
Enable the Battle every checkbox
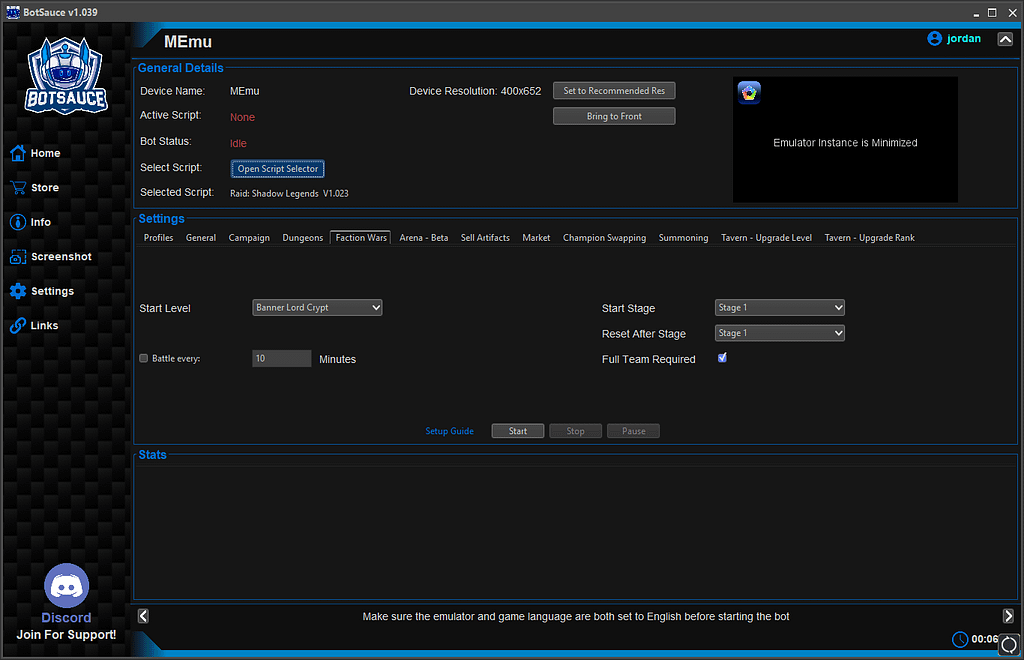click(143, 358)
